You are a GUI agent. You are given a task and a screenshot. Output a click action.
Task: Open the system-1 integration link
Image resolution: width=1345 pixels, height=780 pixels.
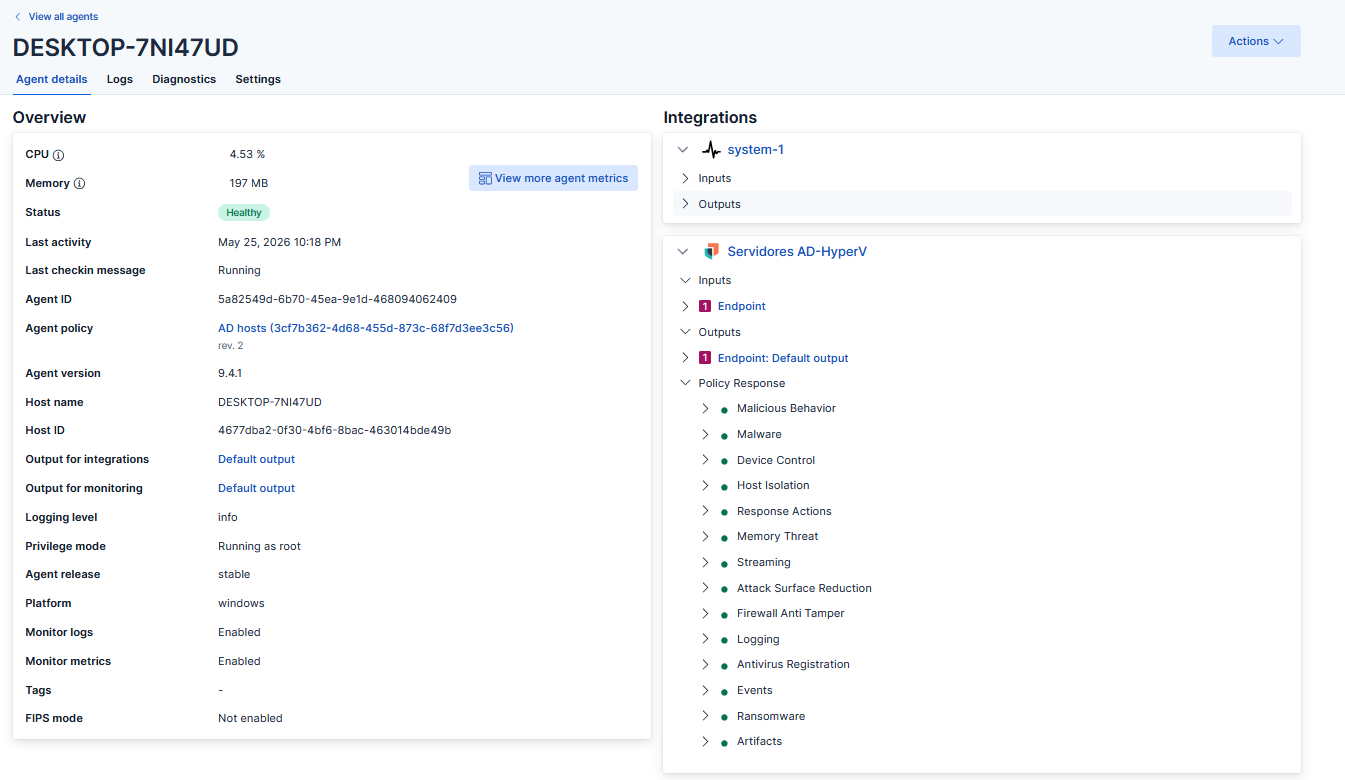click(x=756, y=150)
